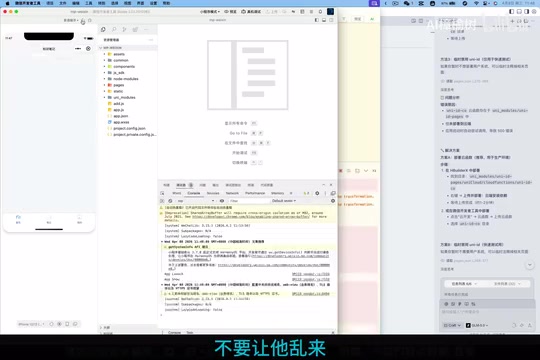The height and width of the screenshot is (360, 540).
Task: Click the phone simulator capsule close-circle icon
Action: click(x=88, y=49)
